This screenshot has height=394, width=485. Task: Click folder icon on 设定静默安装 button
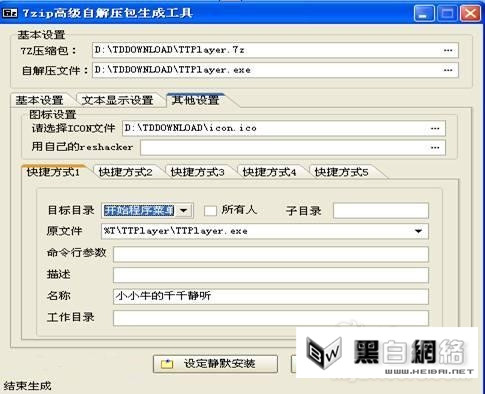tap(167, 364)
